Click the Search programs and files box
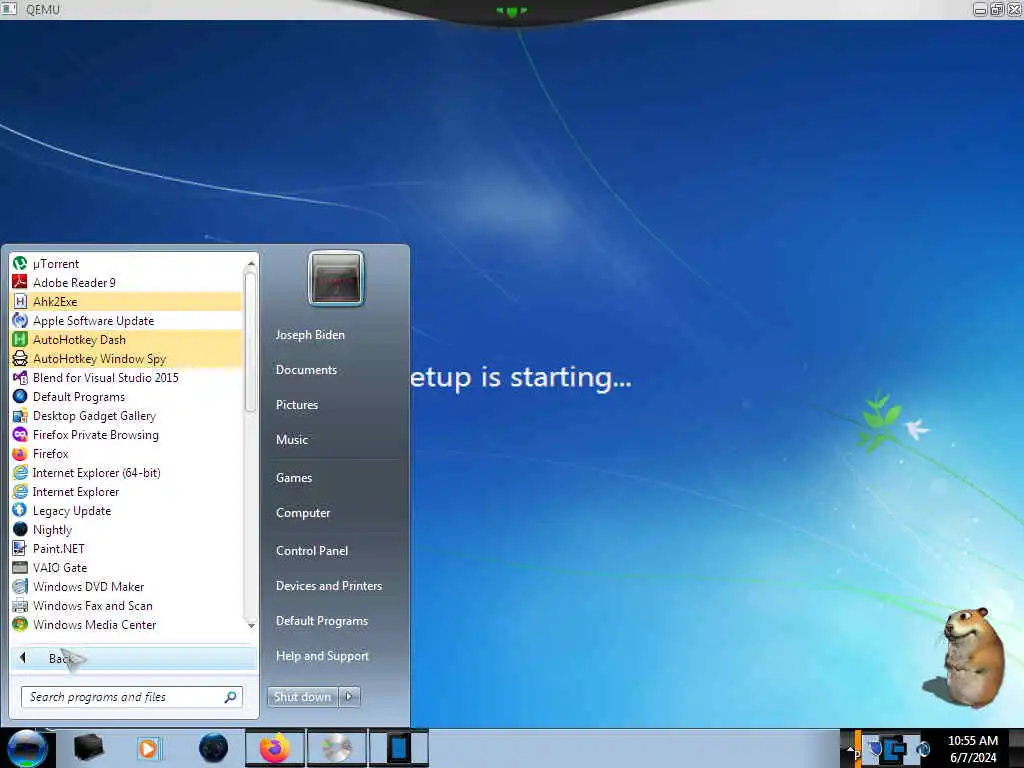This screenshot has height=768, width=1024. [x=132, y=697]
